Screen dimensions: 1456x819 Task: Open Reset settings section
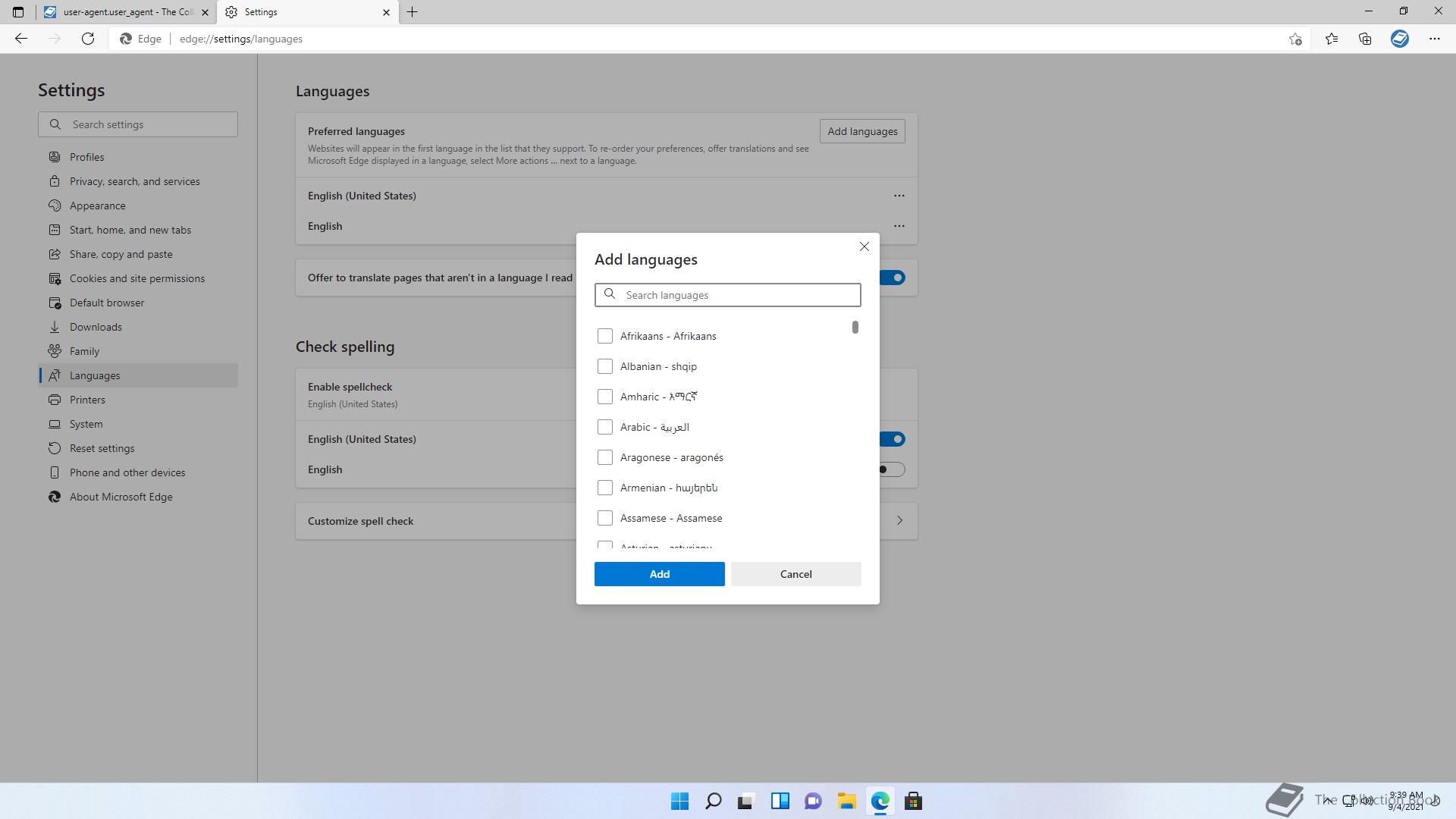point(138,448)
